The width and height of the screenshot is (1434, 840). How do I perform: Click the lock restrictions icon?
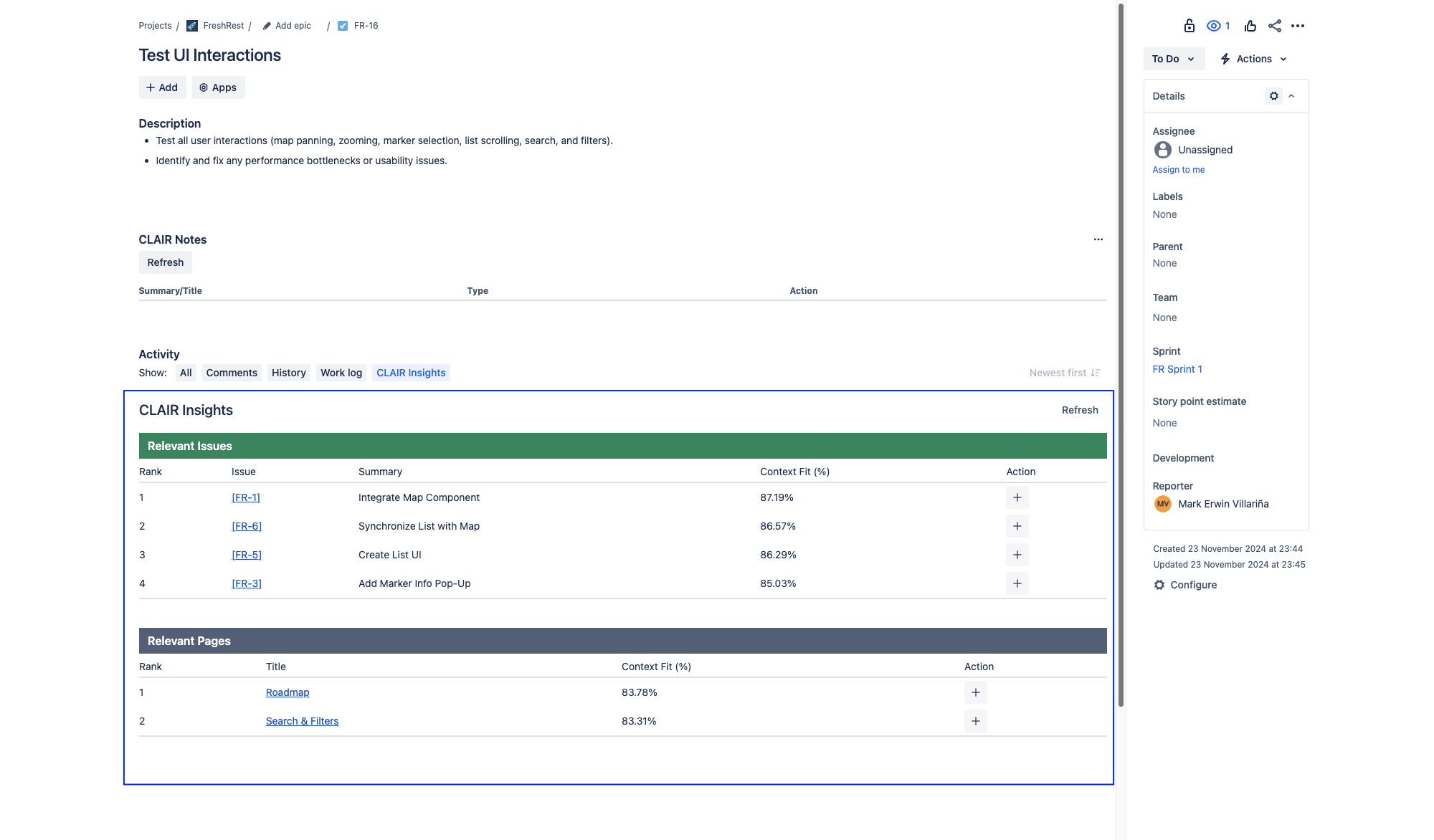tap(1189, 26)
